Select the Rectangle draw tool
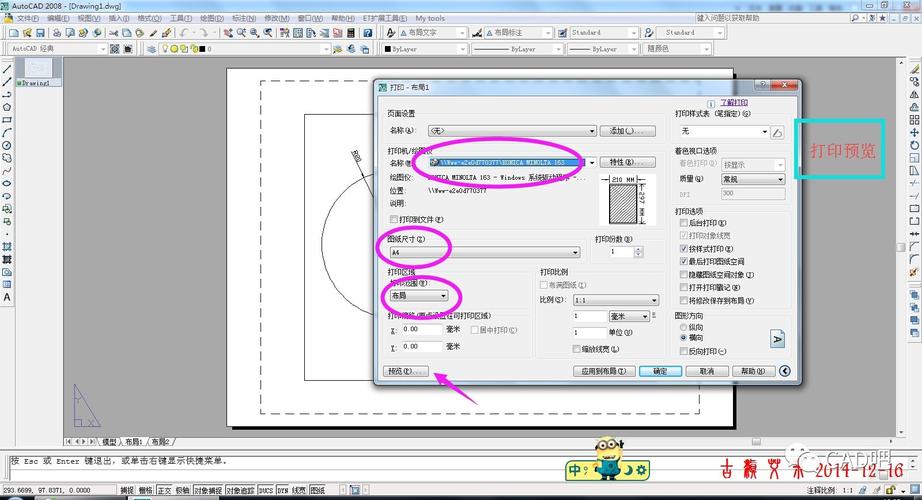922x500 pixels. pyautogui.click(x=7, y=119)
